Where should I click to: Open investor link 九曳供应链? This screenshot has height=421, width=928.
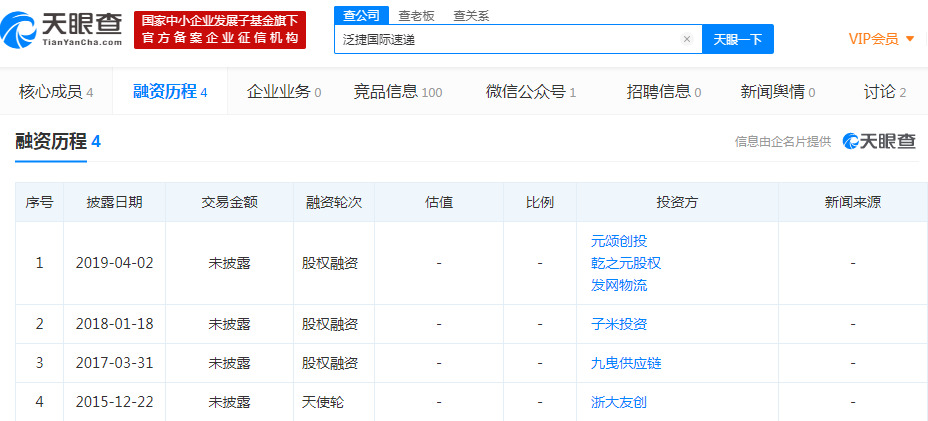(x=626, y=363)
